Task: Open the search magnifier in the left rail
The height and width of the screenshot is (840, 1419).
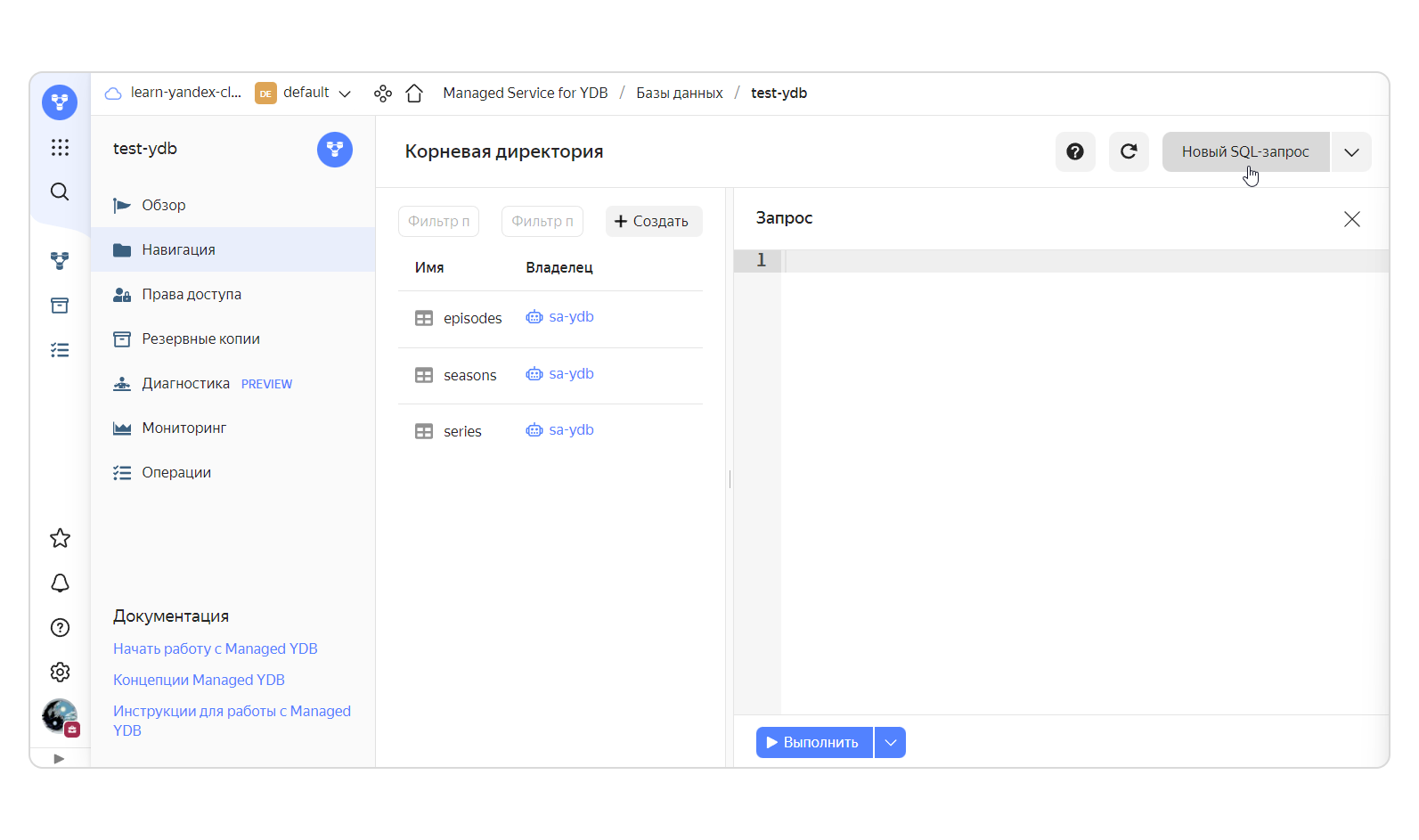Action: 60,192
